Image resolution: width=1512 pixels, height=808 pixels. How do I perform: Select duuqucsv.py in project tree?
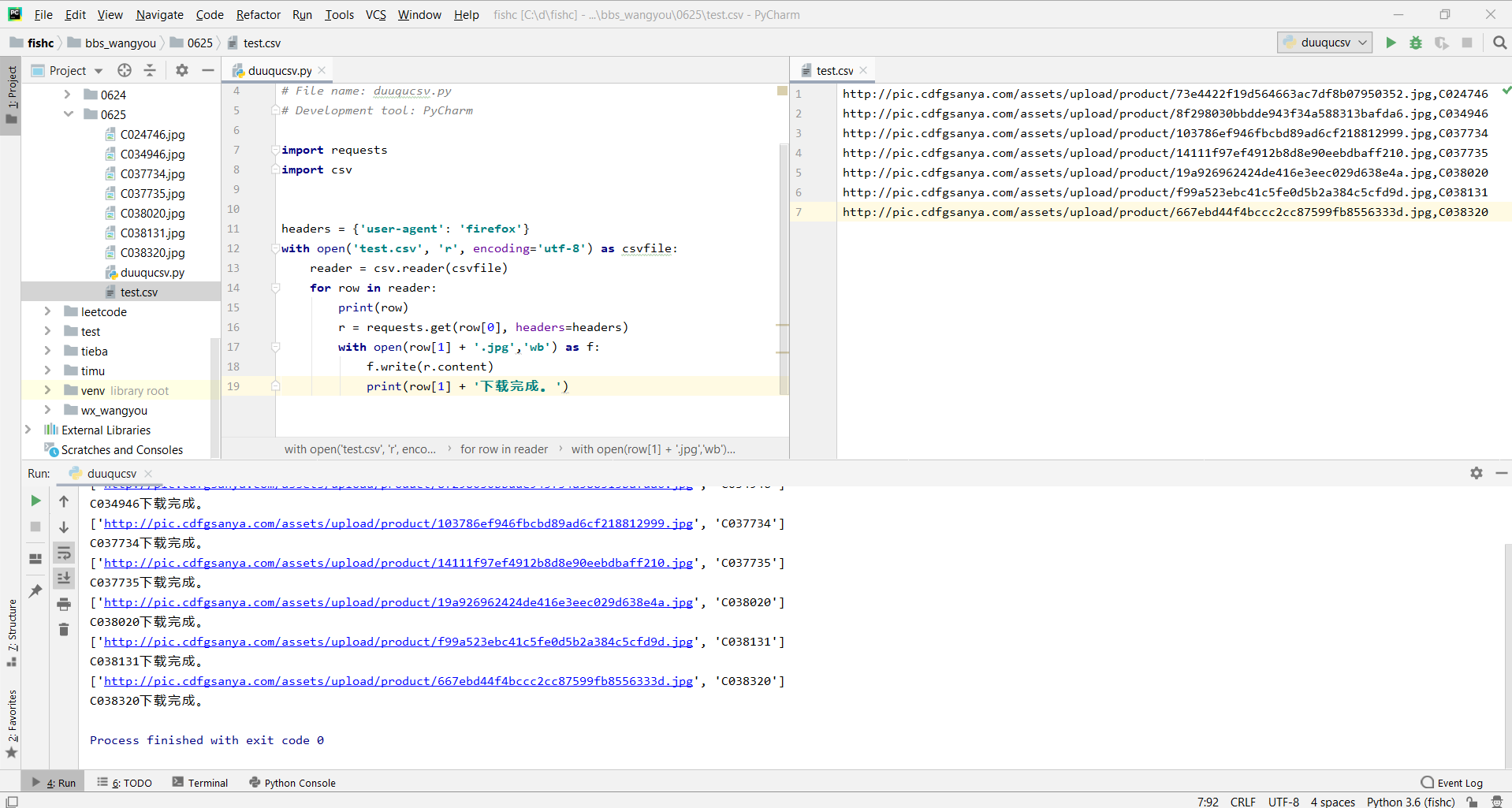coord(152,272)
